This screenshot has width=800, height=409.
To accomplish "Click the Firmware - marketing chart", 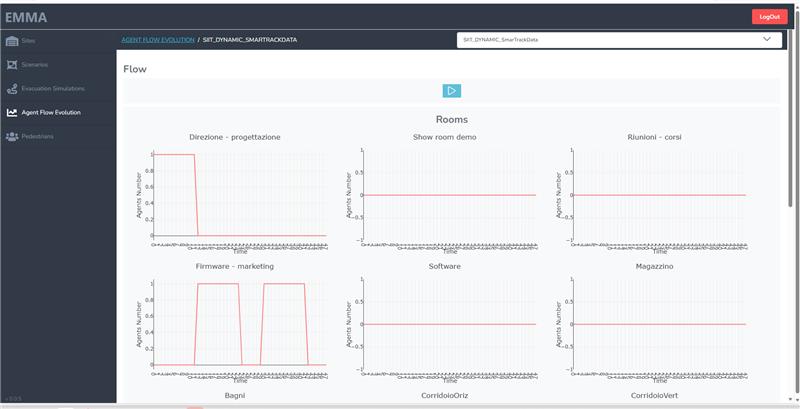I will (238, 325).
